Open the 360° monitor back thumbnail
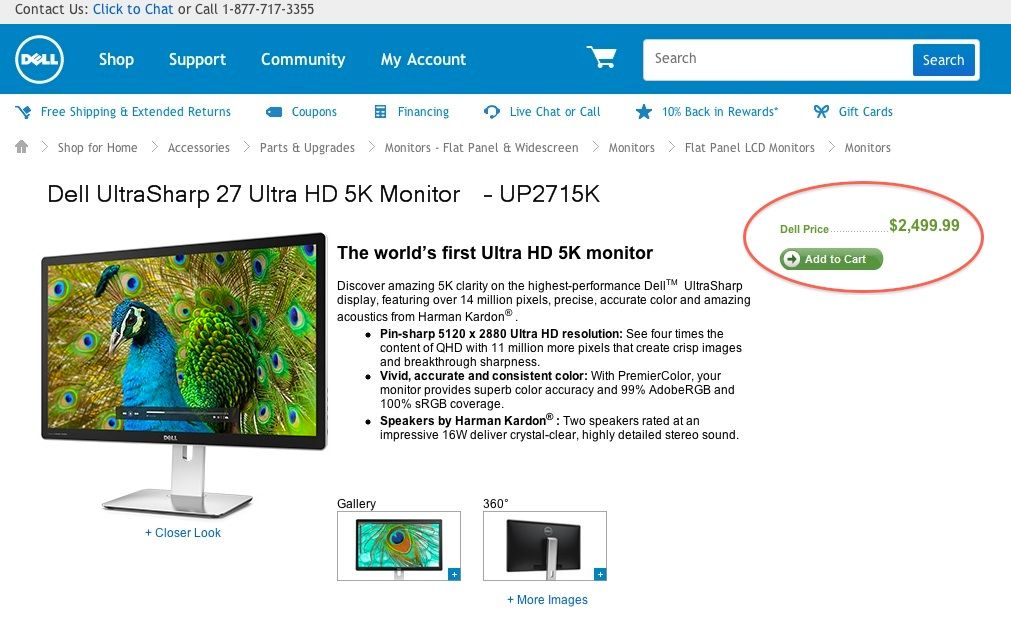The image size is (1011, 618). coord(545,546)
